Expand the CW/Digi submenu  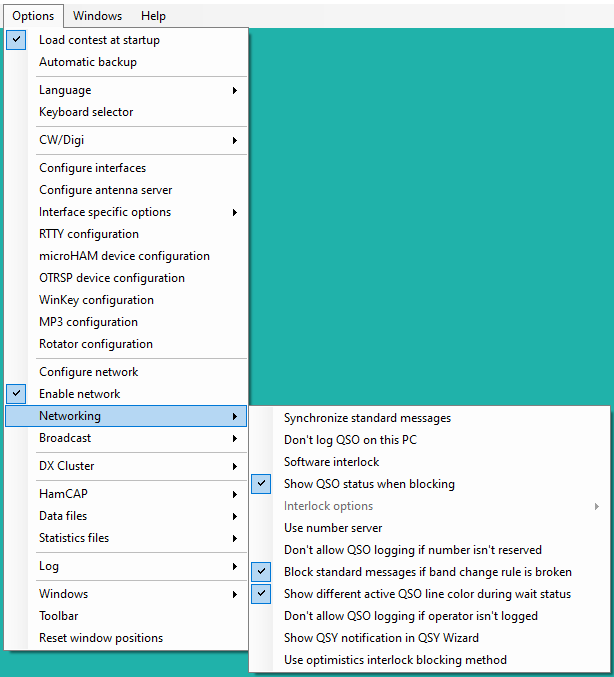point(126,140)
